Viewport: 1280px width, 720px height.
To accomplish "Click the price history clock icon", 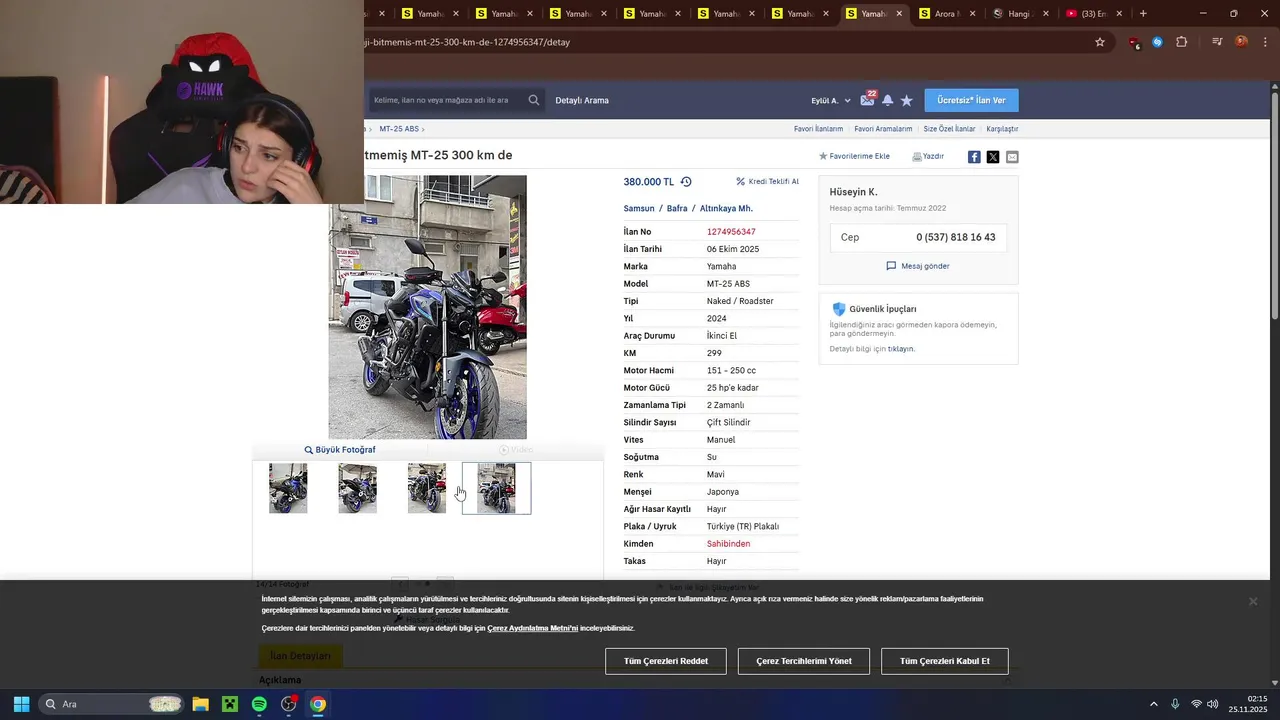I will 686,182.
